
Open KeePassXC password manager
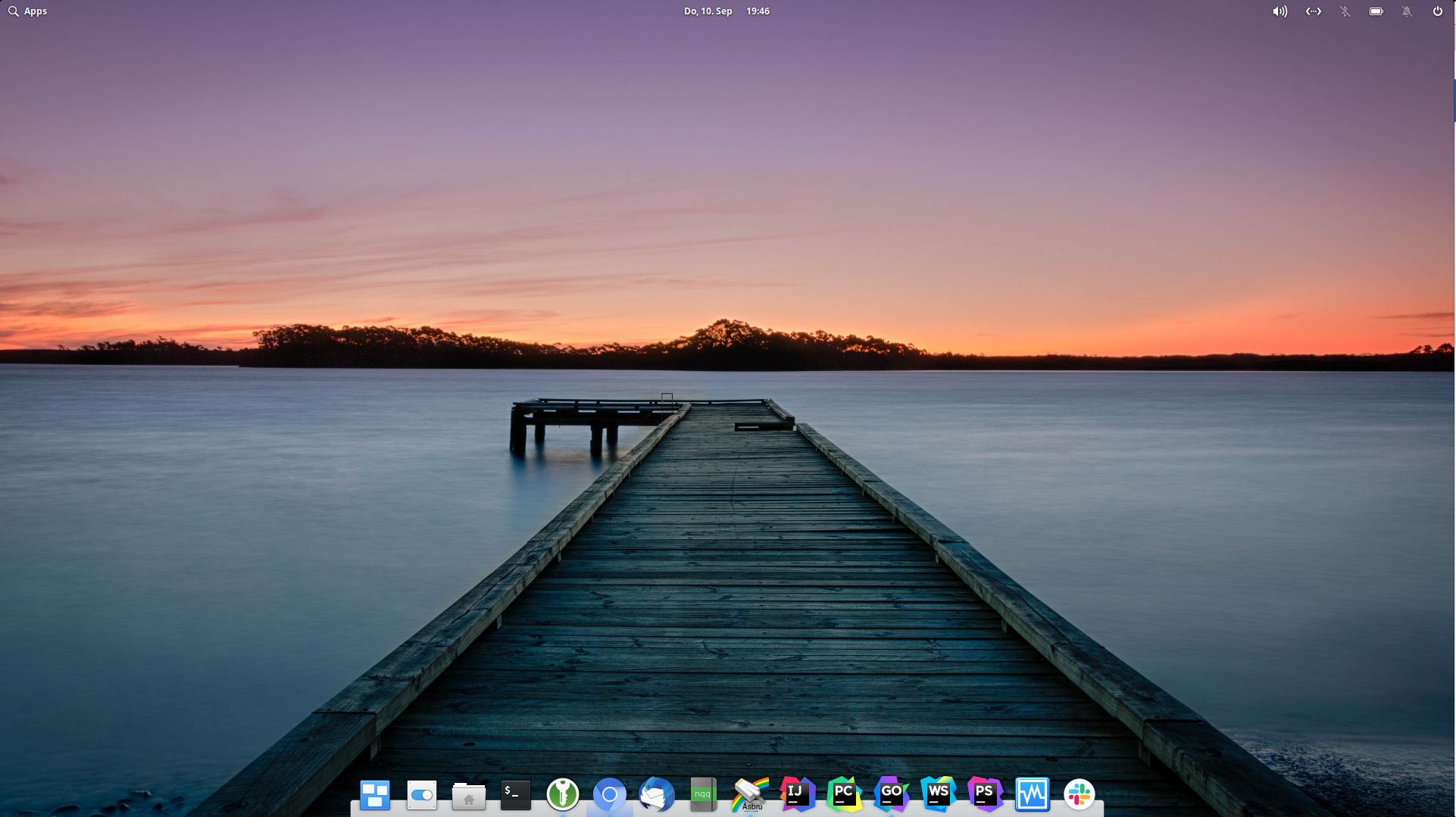click(x=562, y=794)
